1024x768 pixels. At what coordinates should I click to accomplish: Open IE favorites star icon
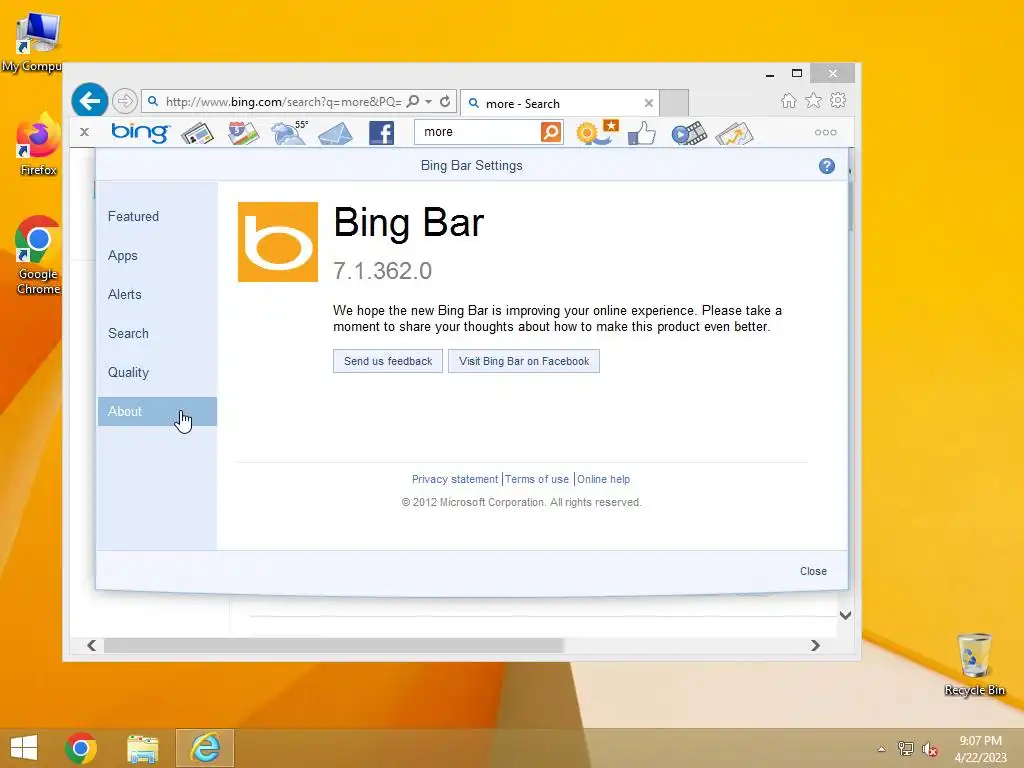pyautogui.click(x=813, y=101)
